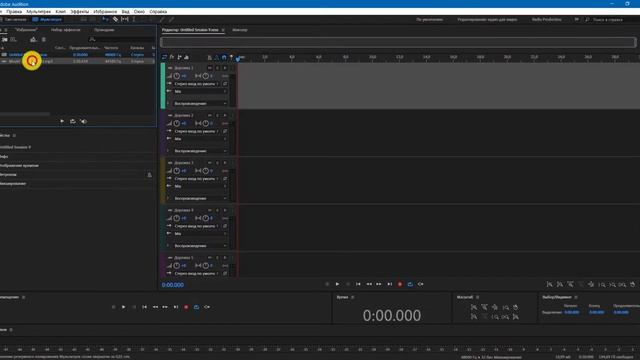640x360 pixels.
Task: Mute Дорожка 4 with M button
Action: [x=210, y=210]
